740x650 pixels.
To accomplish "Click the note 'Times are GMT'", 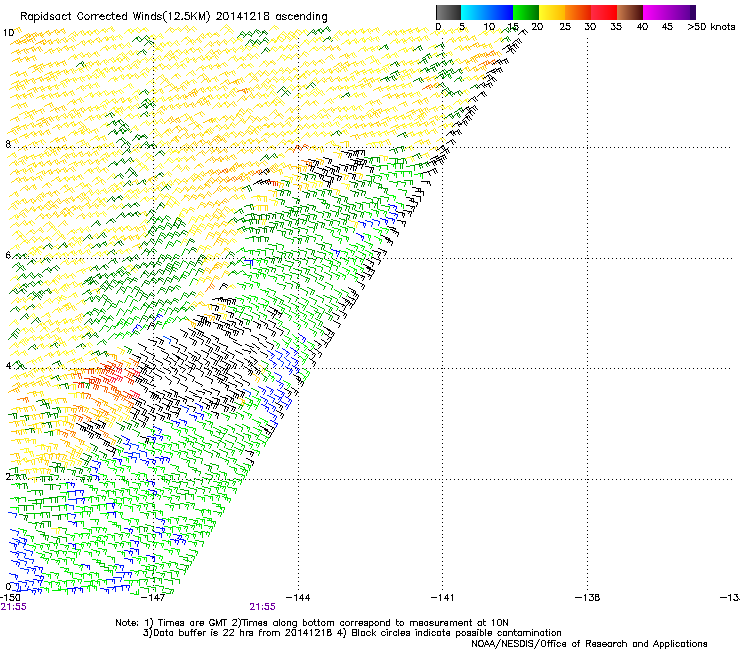I will [x=193, y=623].
